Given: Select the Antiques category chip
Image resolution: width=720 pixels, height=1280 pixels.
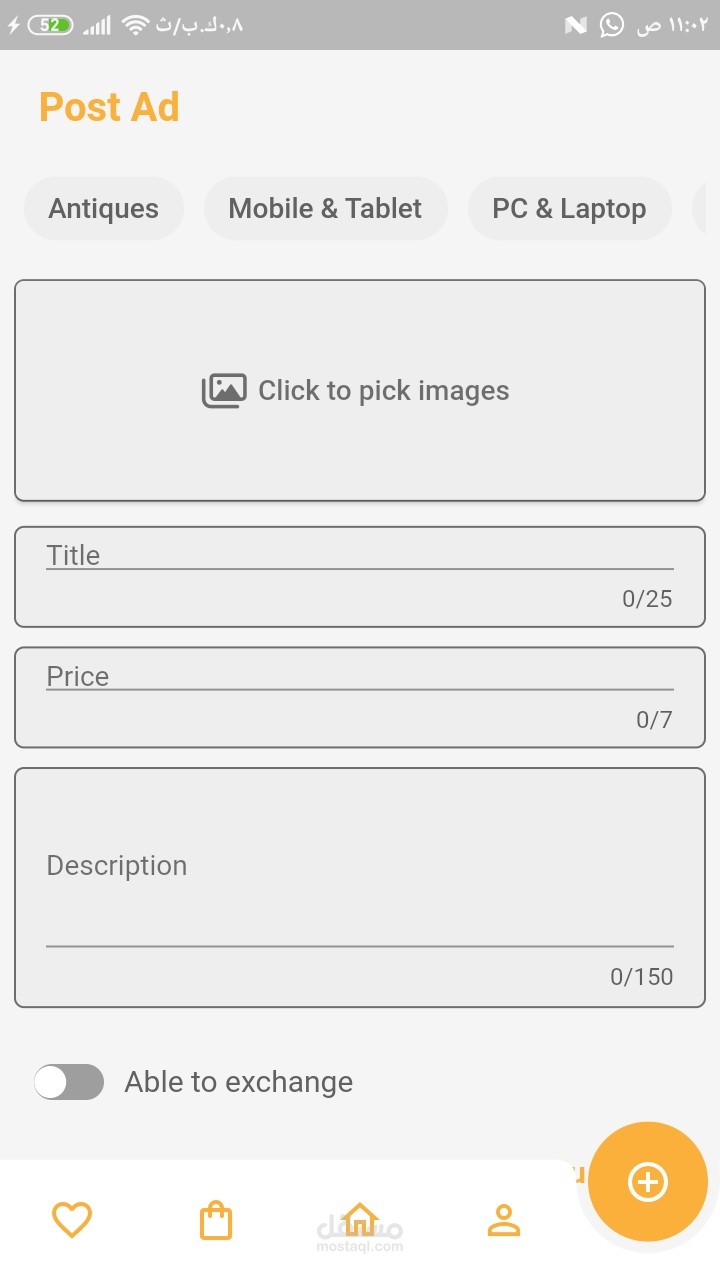Looking at the screenshot, I should point(104,209).
